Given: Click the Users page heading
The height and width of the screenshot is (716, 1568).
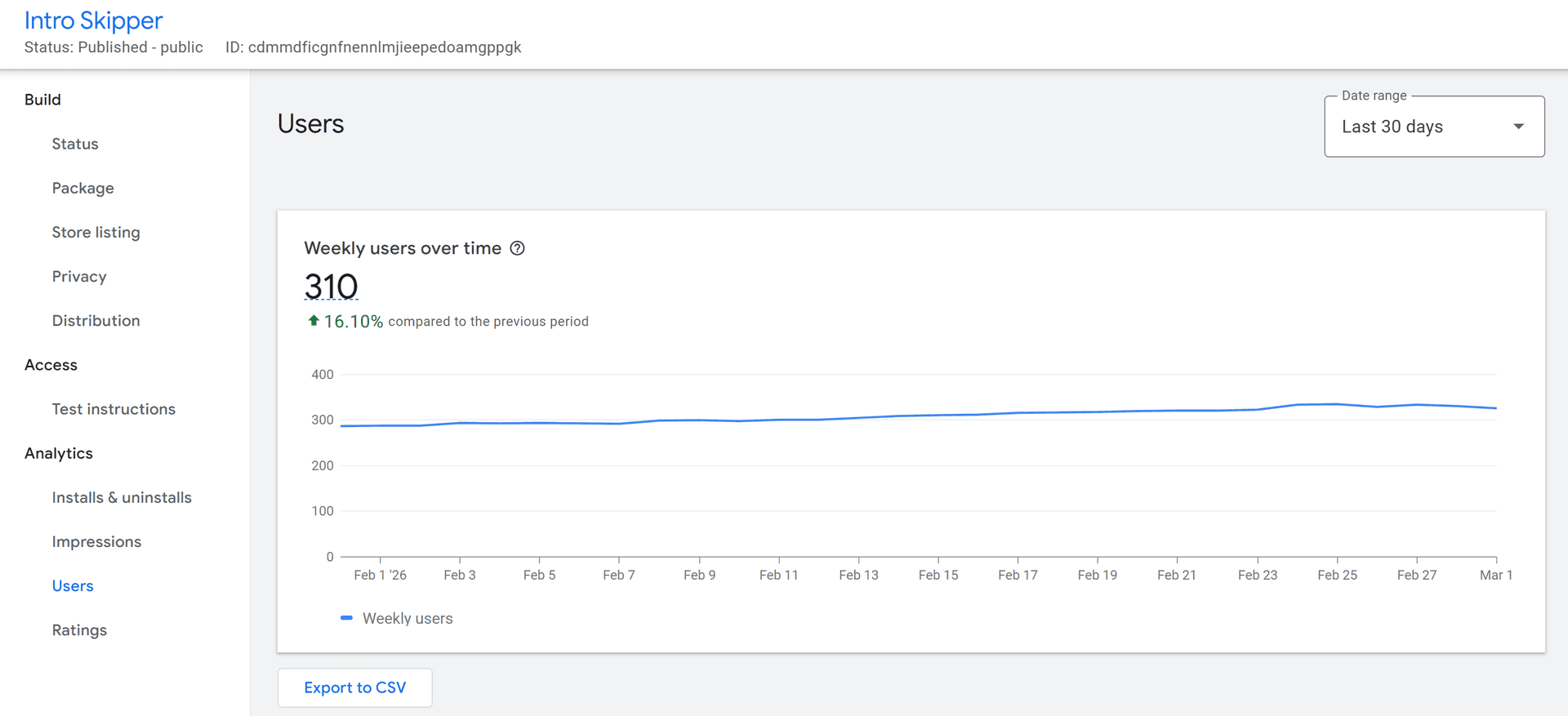Looking at the screenshot, I should 310,123.
